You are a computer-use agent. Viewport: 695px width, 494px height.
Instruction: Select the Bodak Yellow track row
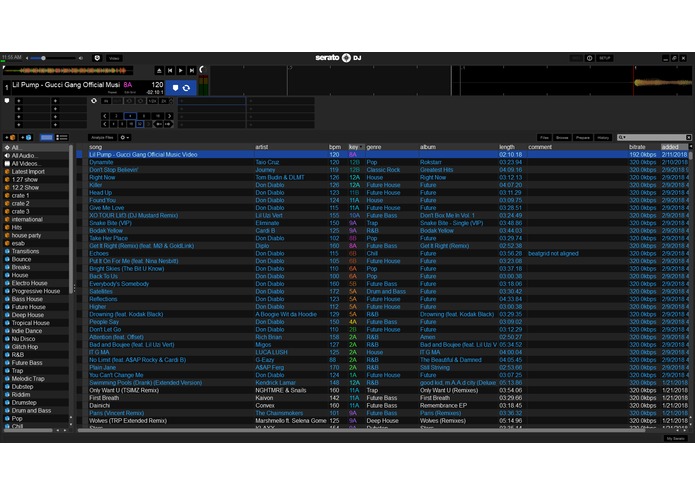point(383,231)
